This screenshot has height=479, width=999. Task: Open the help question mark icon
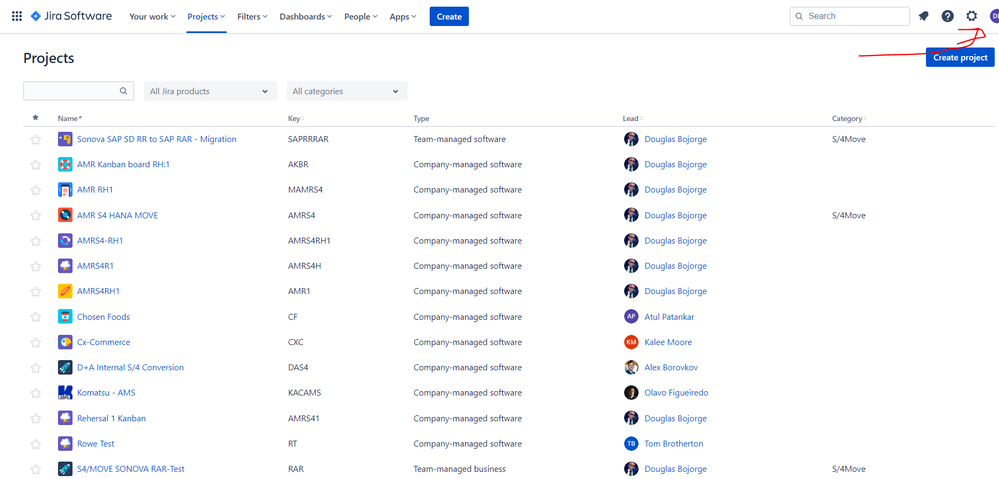tap(947, 17)
